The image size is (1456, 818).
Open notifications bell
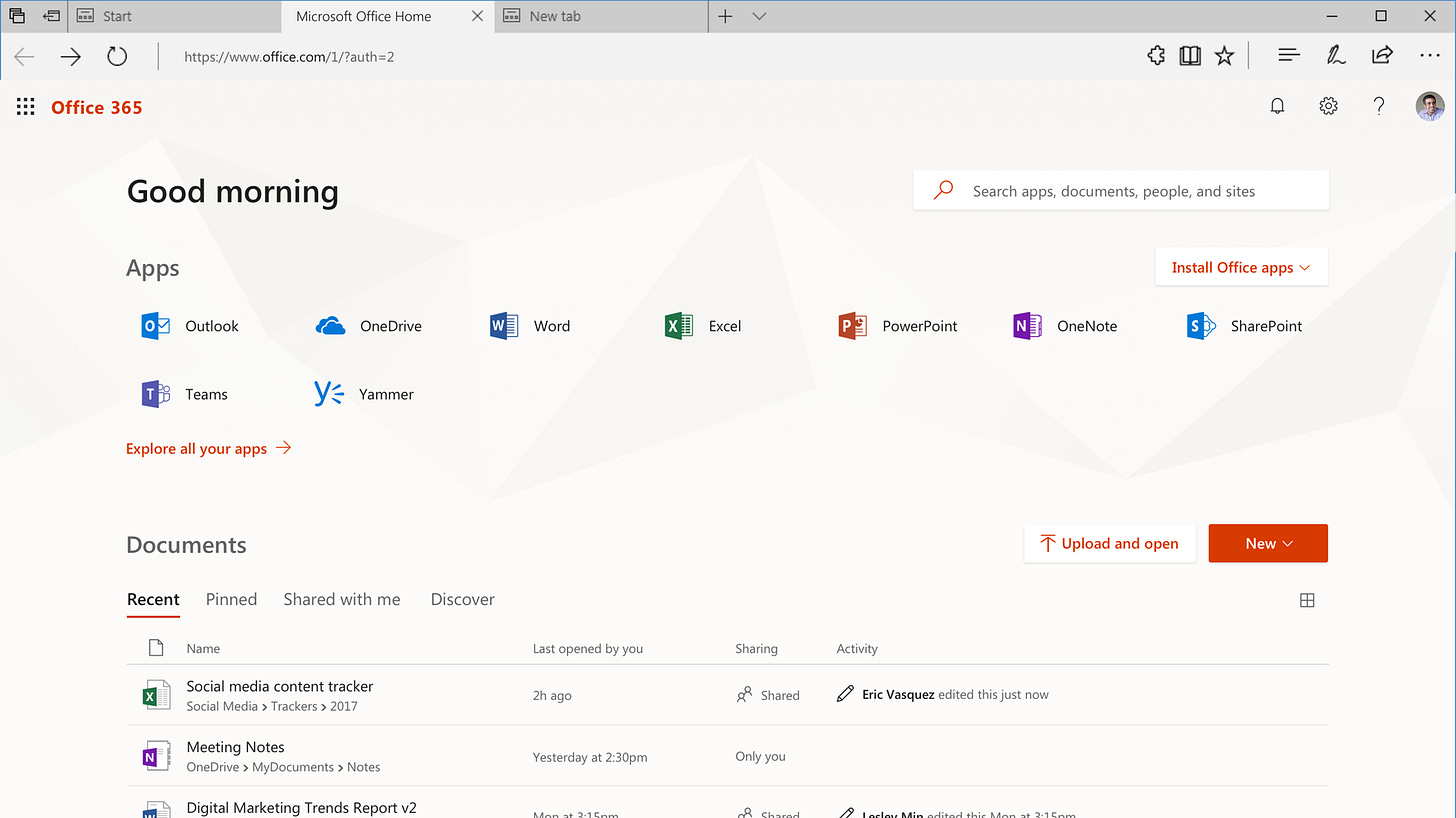pyautogui.click(x=1277, y=105)
